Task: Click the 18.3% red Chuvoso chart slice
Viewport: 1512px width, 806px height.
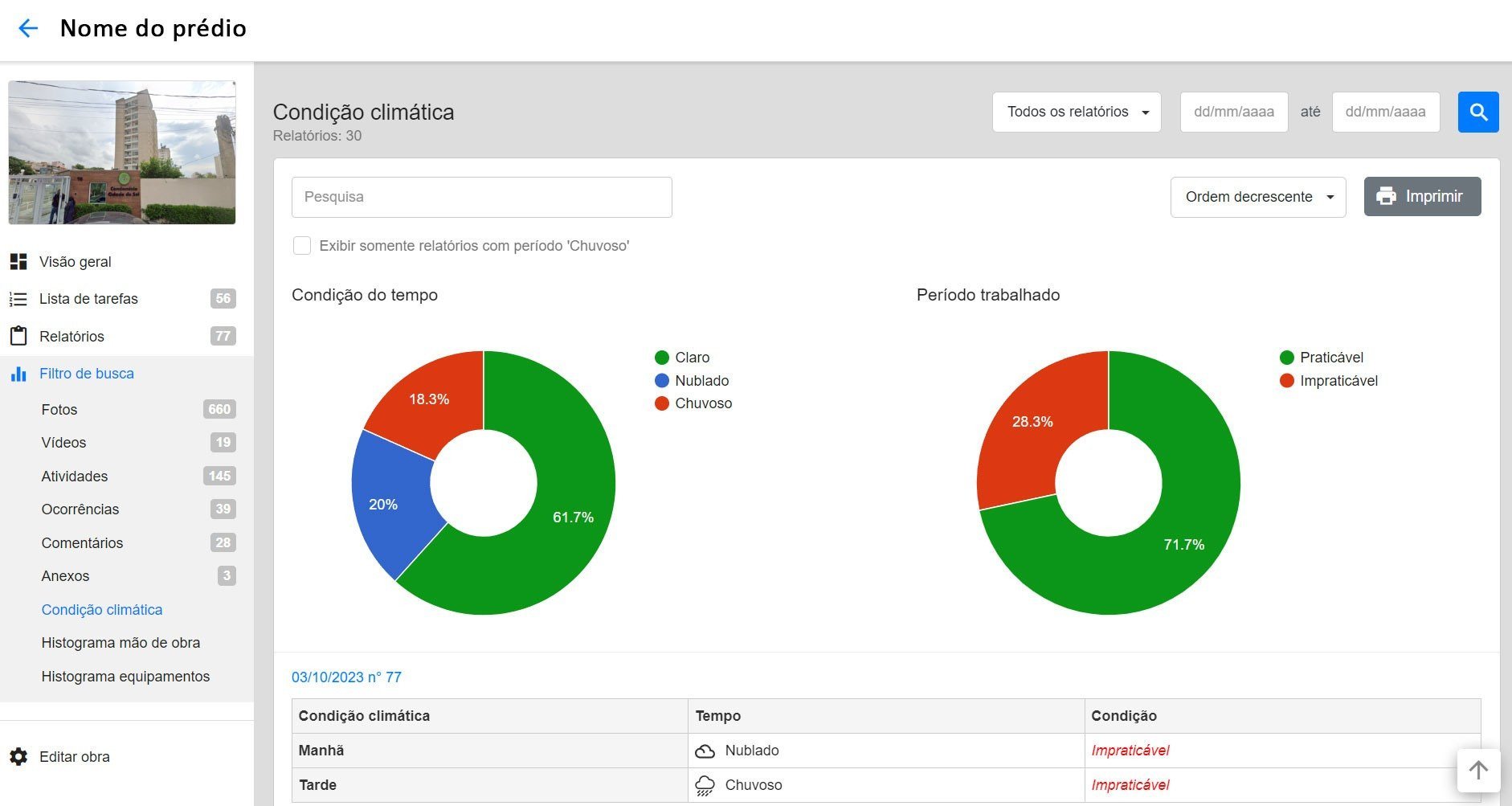Action: point(429,399)
